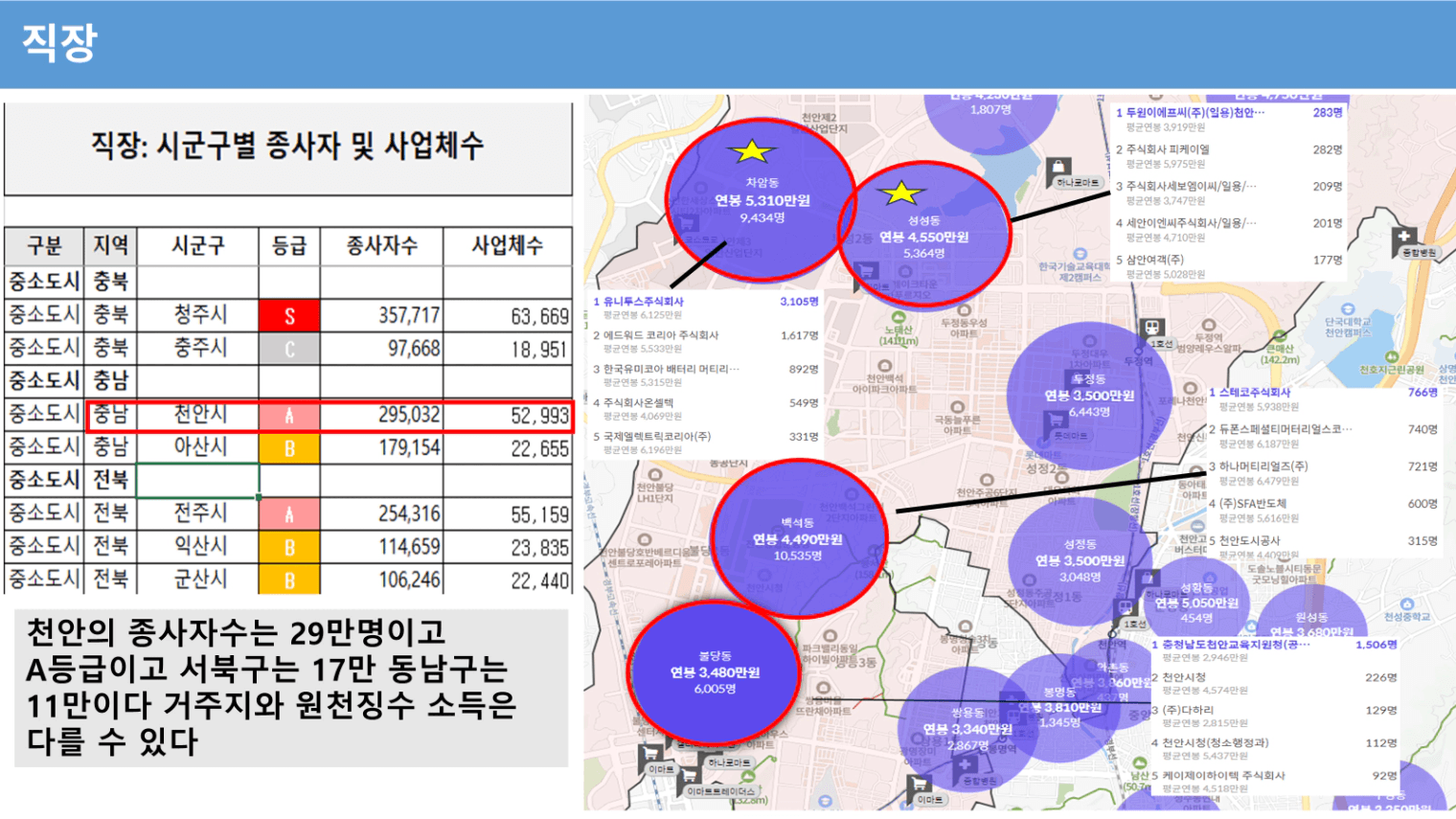Click the 1호선 subway icon near 천안역
Image resolution: width=1456 pixels, height=819 pixels.
1126,608
